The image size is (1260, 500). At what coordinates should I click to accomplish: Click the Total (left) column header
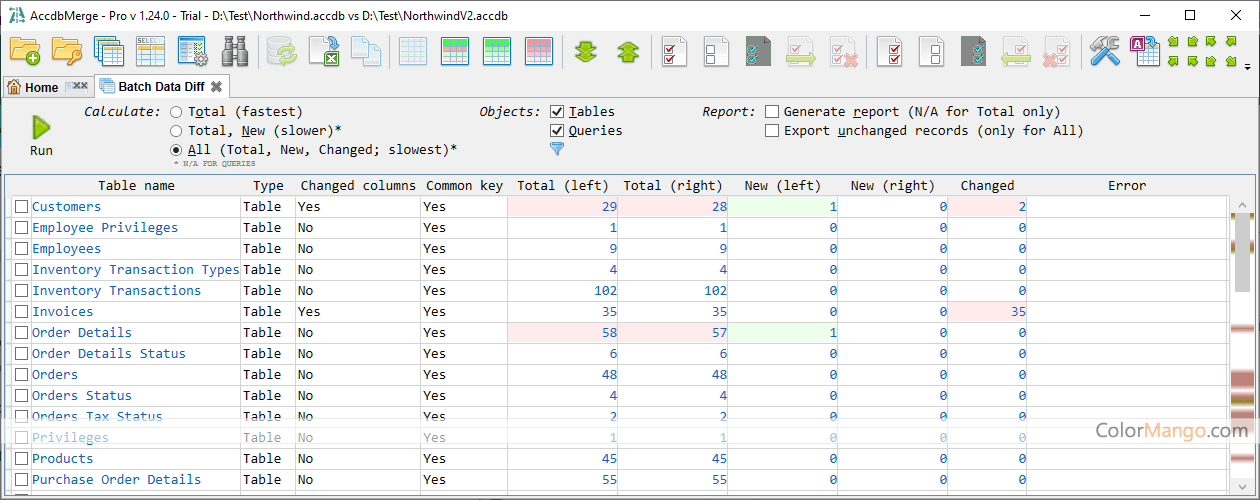[x=563, y=186]
